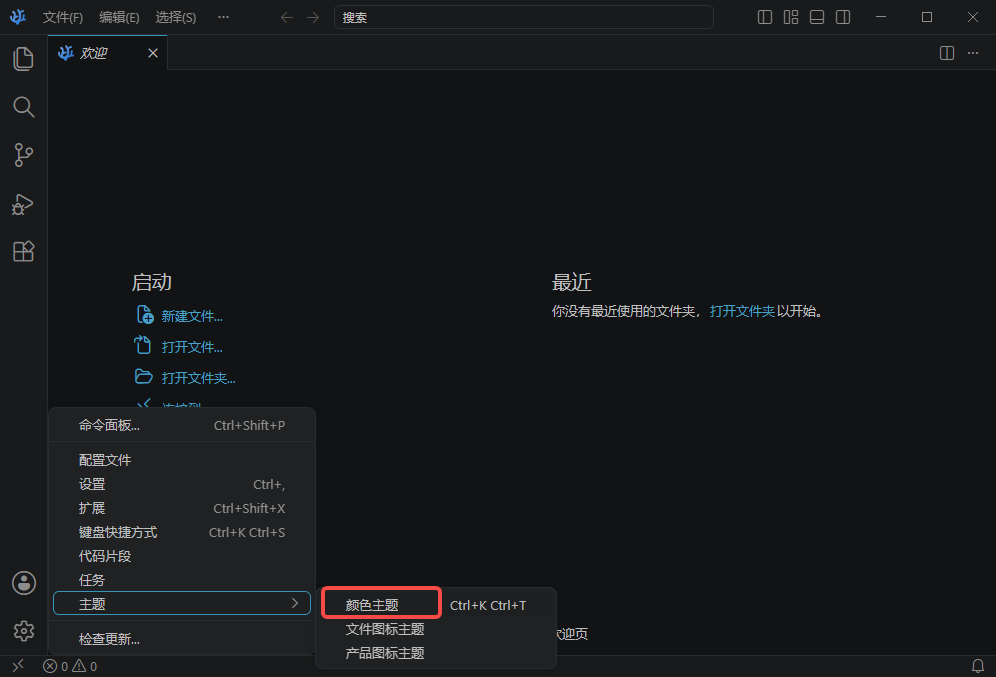
Task: Open the Explorer view in activity bar
Action: click(24, 59)
